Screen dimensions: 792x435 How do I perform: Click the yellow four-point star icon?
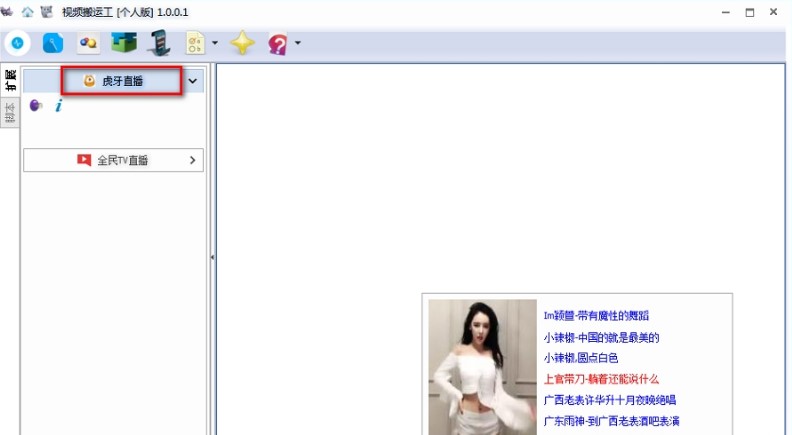(242, 43)
